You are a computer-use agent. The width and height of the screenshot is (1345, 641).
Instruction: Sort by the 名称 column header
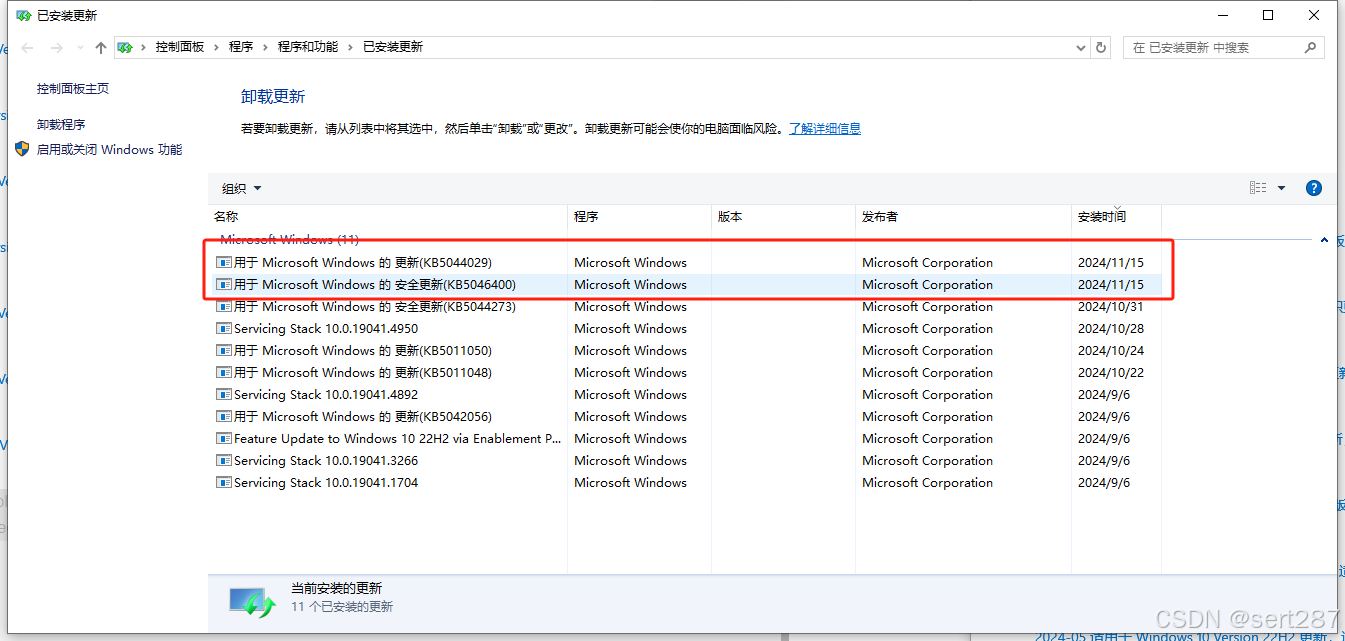[x=388, y=216]
